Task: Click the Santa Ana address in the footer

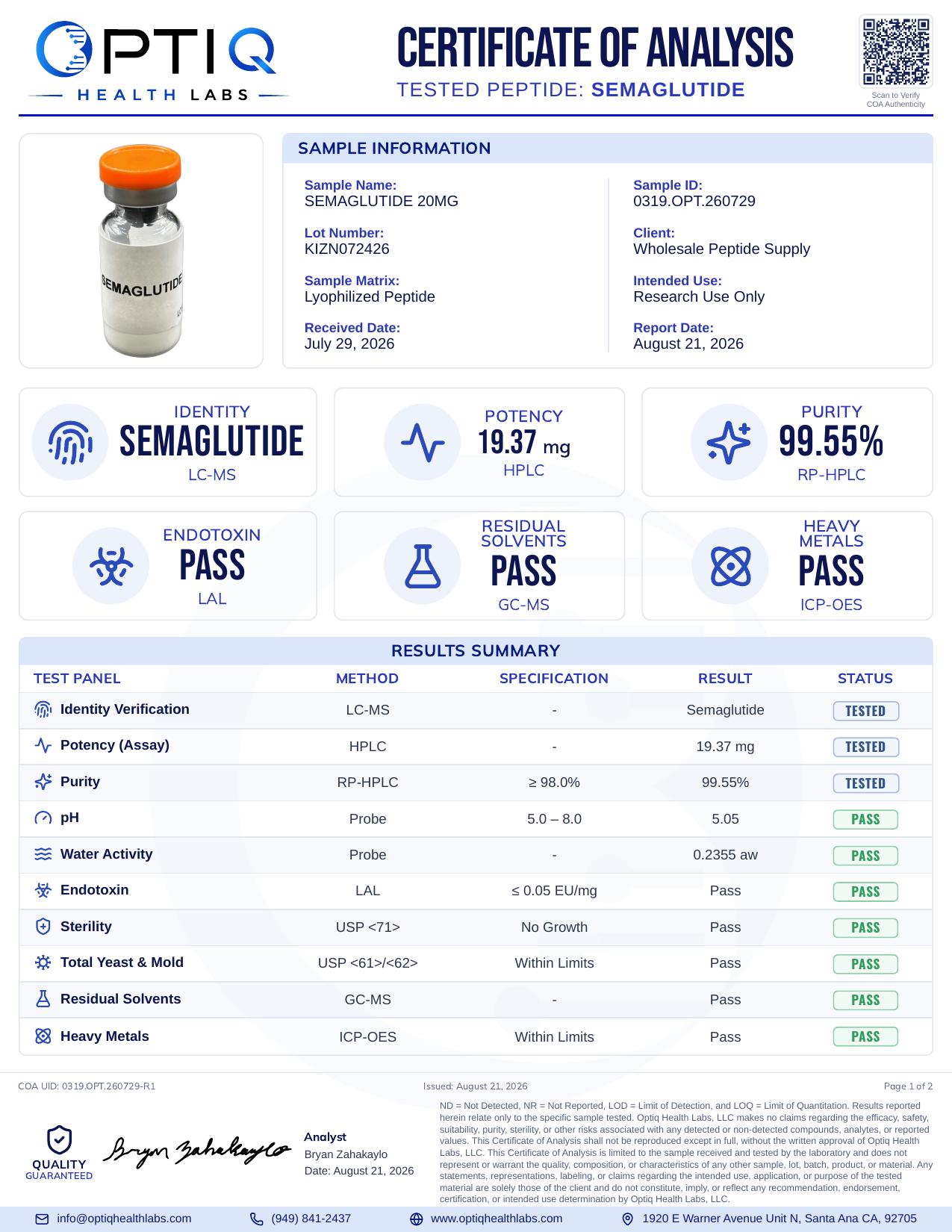Action: coord(780,1219)
